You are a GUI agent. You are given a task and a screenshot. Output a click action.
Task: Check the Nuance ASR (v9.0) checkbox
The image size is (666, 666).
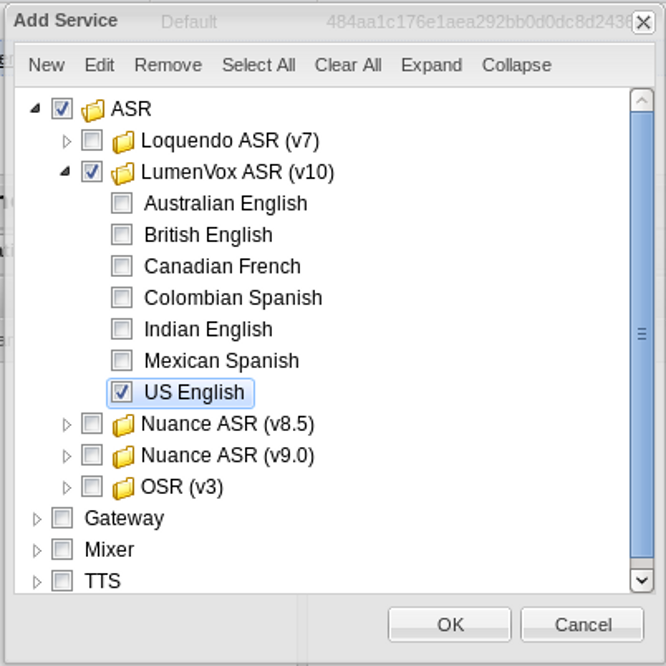point(92,455)
